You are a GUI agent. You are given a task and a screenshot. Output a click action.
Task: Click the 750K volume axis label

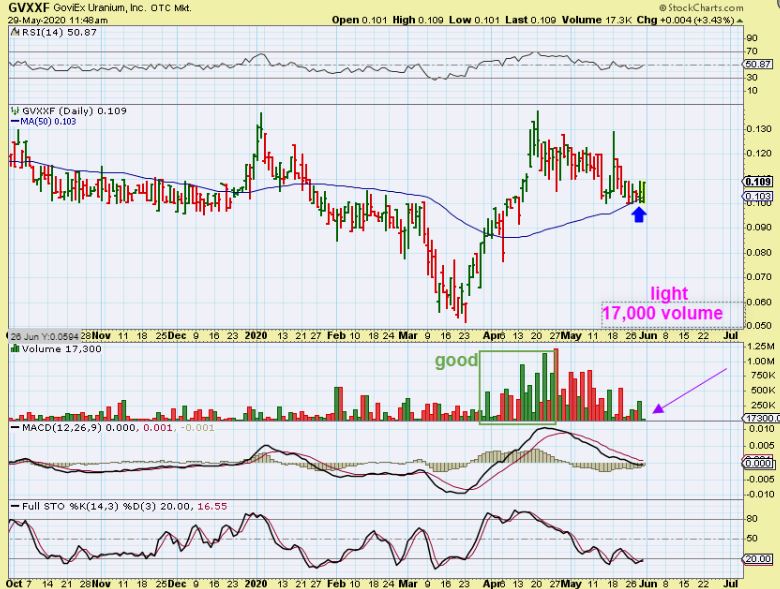tap(761, 376)
